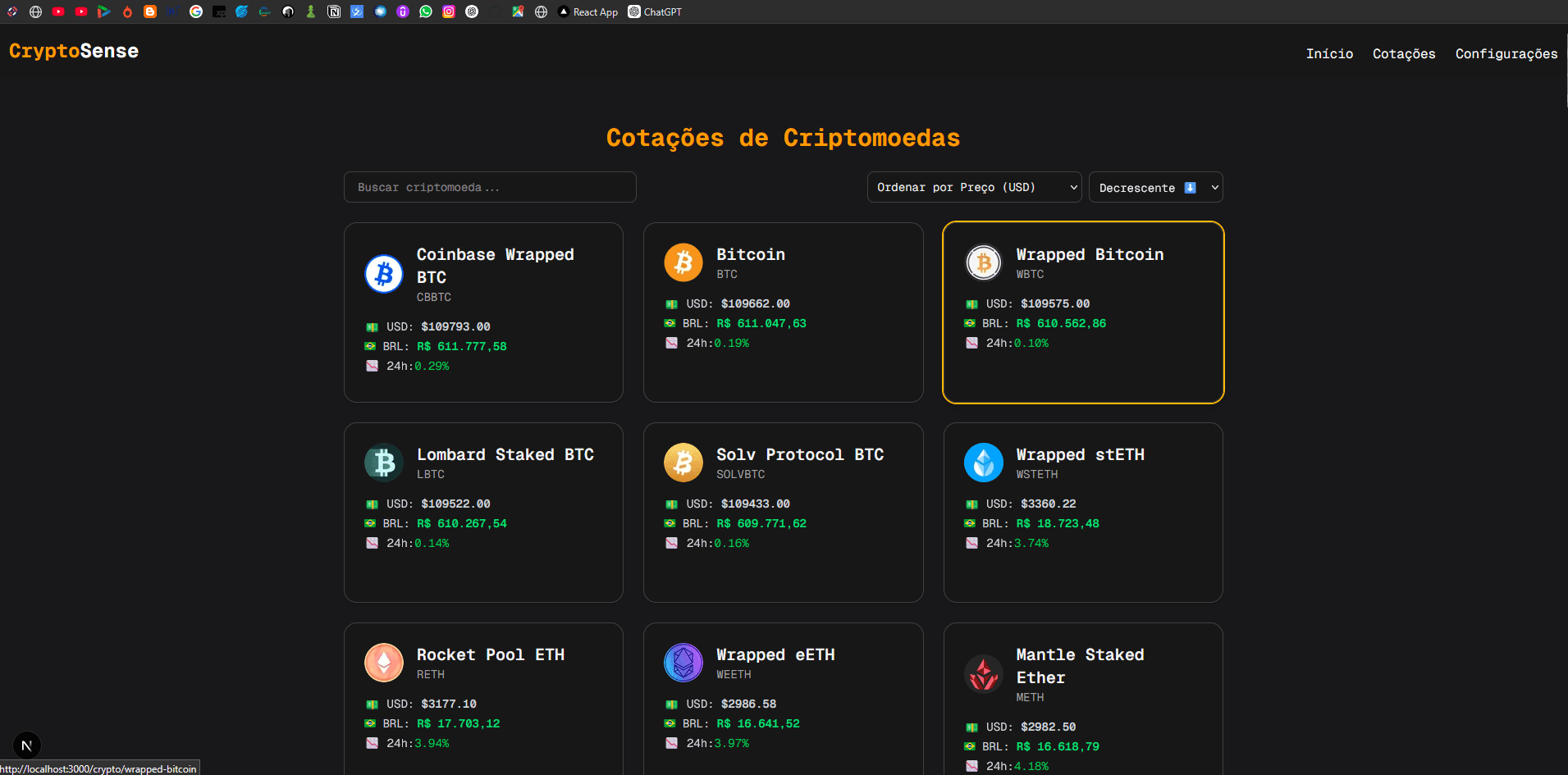Open the Cotações navigation link

[1404, 53]
